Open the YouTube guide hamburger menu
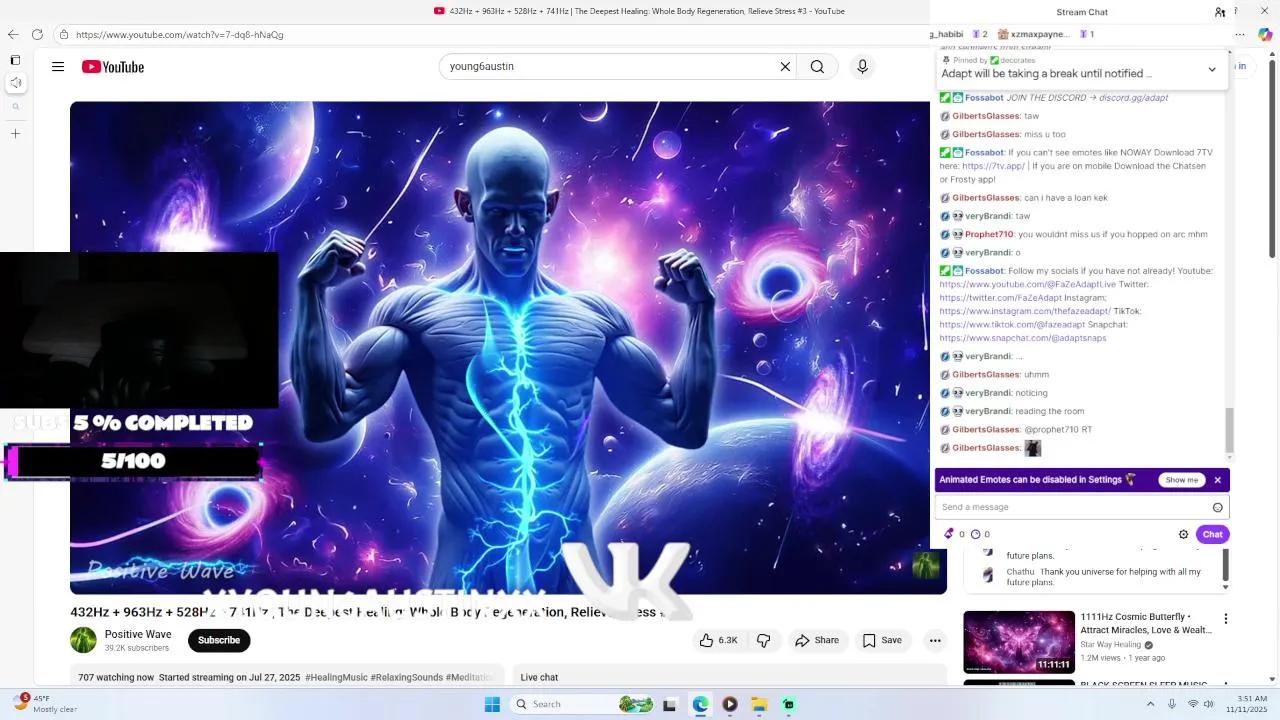1280x720 pixels. click(x=58, y=67)
